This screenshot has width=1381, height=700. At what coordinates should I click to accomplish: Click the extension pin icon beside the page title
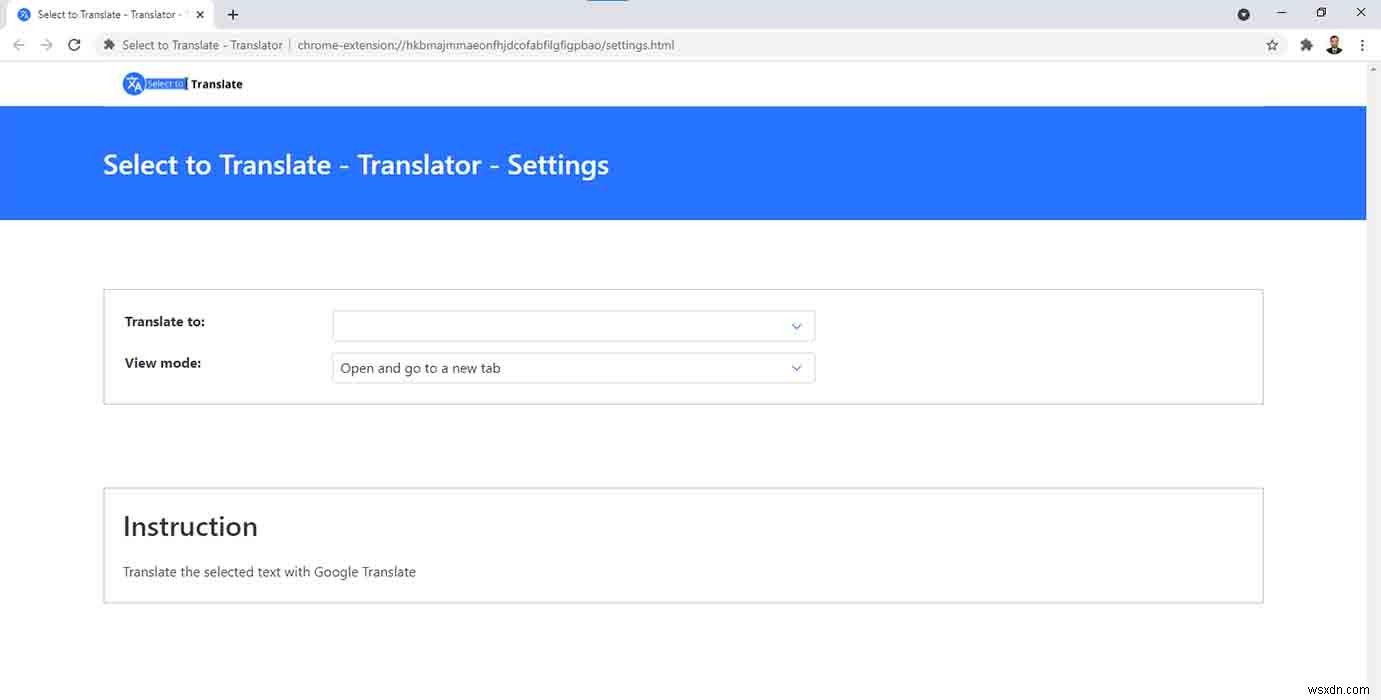click(x=108, y=44)
